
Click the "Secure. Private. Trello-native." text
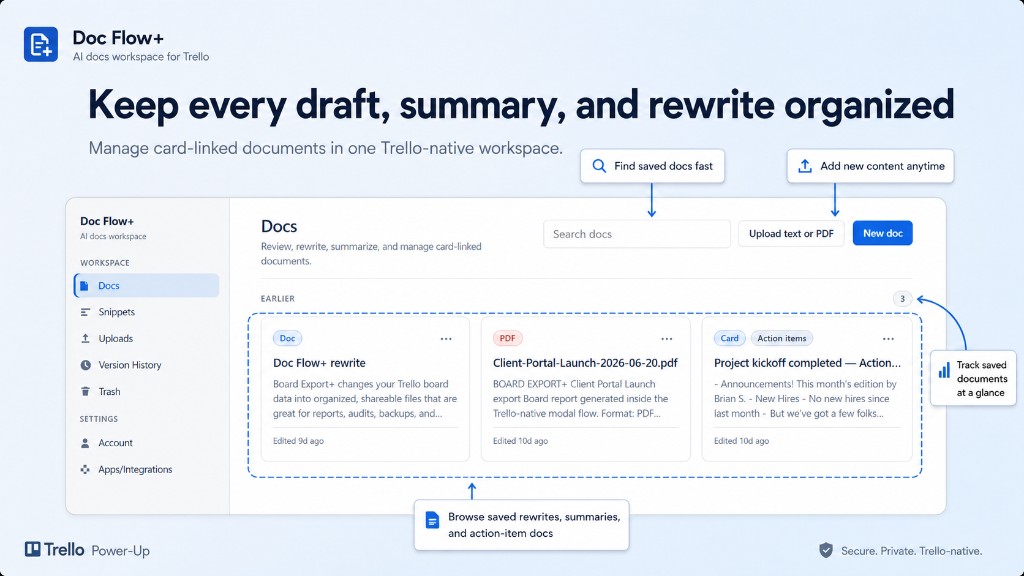point(912,551)
